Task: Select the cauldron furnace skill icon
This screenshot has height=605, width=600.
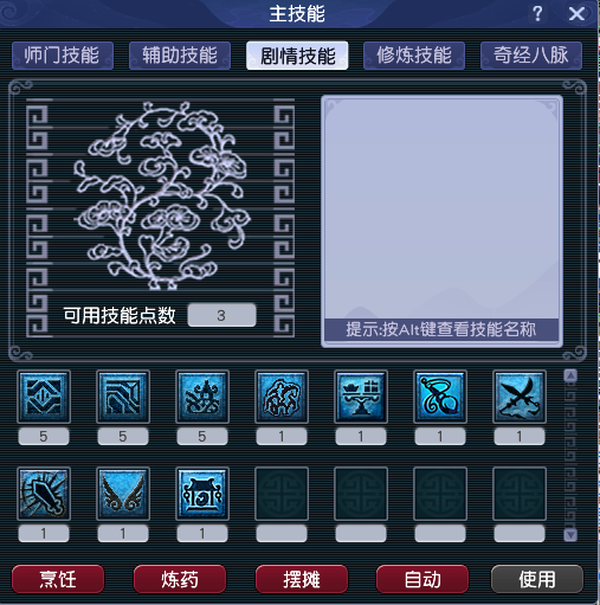Action: [x=202, y=494]
